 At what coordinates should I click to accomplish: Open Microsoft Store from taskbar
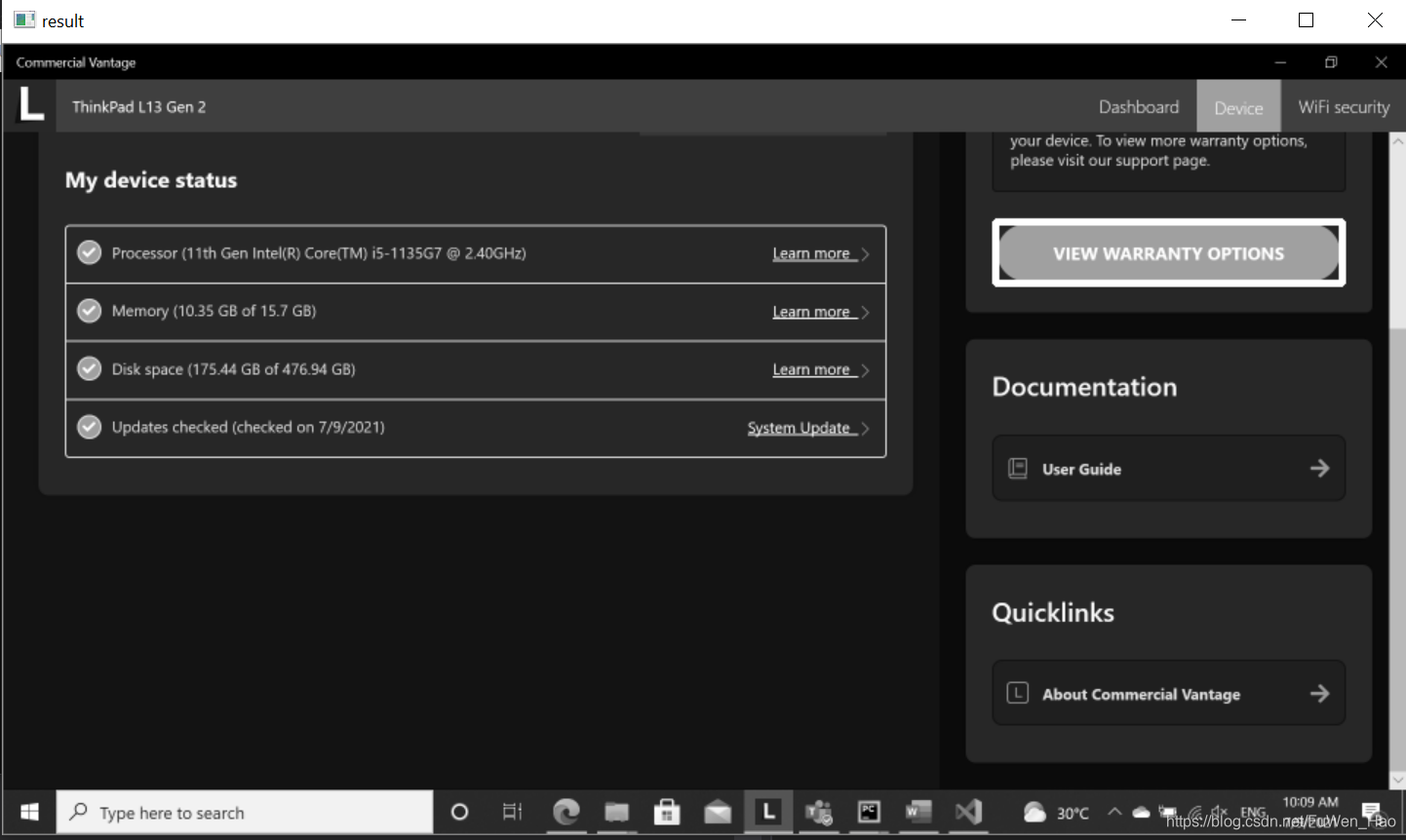point(667,812)
